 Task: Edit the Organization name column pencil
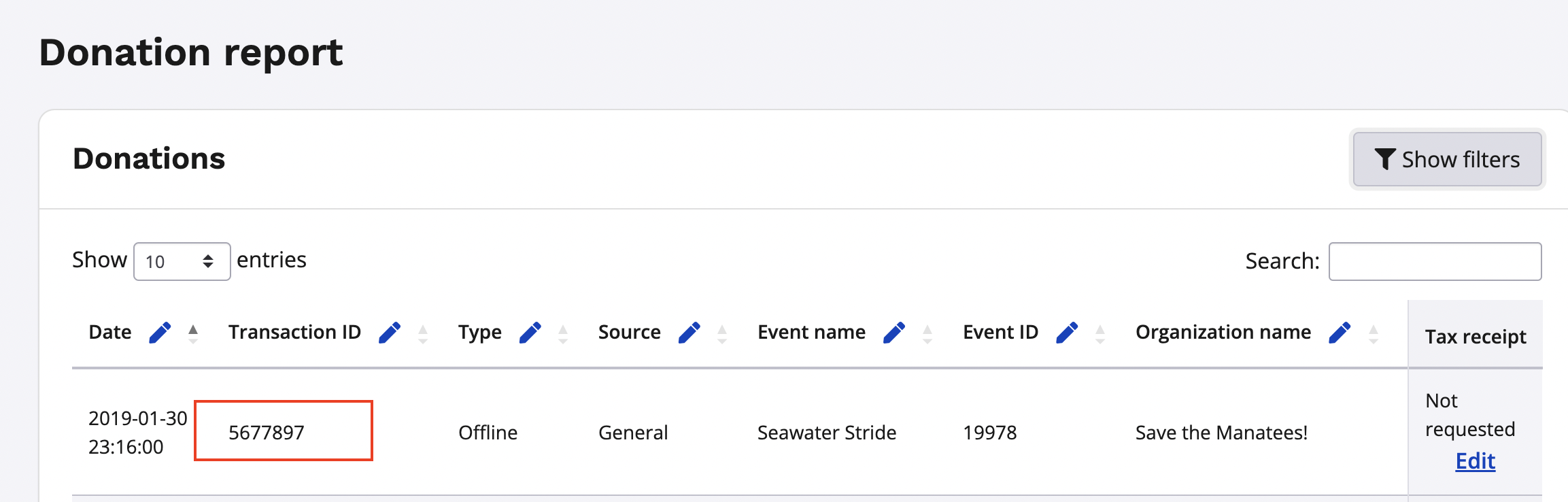[x=1339, y=333]
